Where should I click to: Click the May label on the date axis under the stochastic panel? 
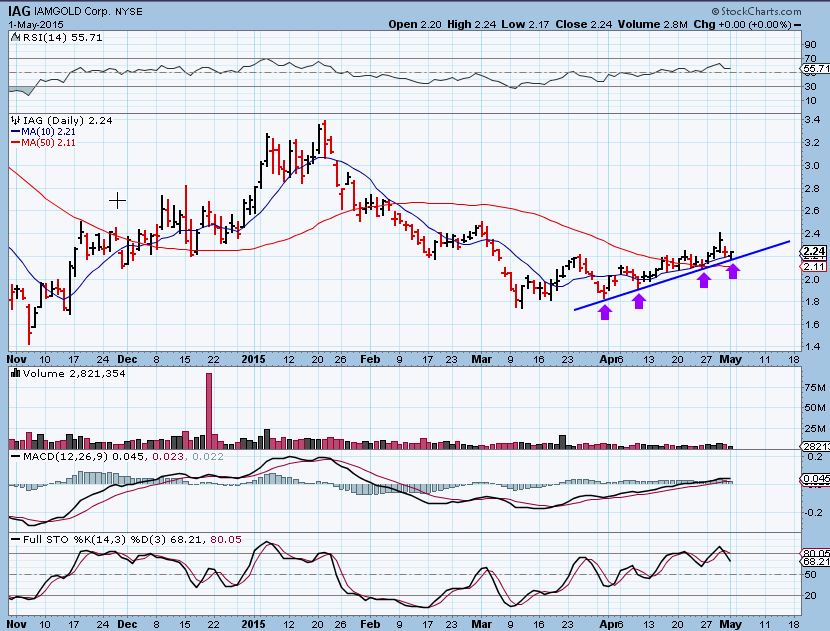pyautogui.click(x=730, y=624)
